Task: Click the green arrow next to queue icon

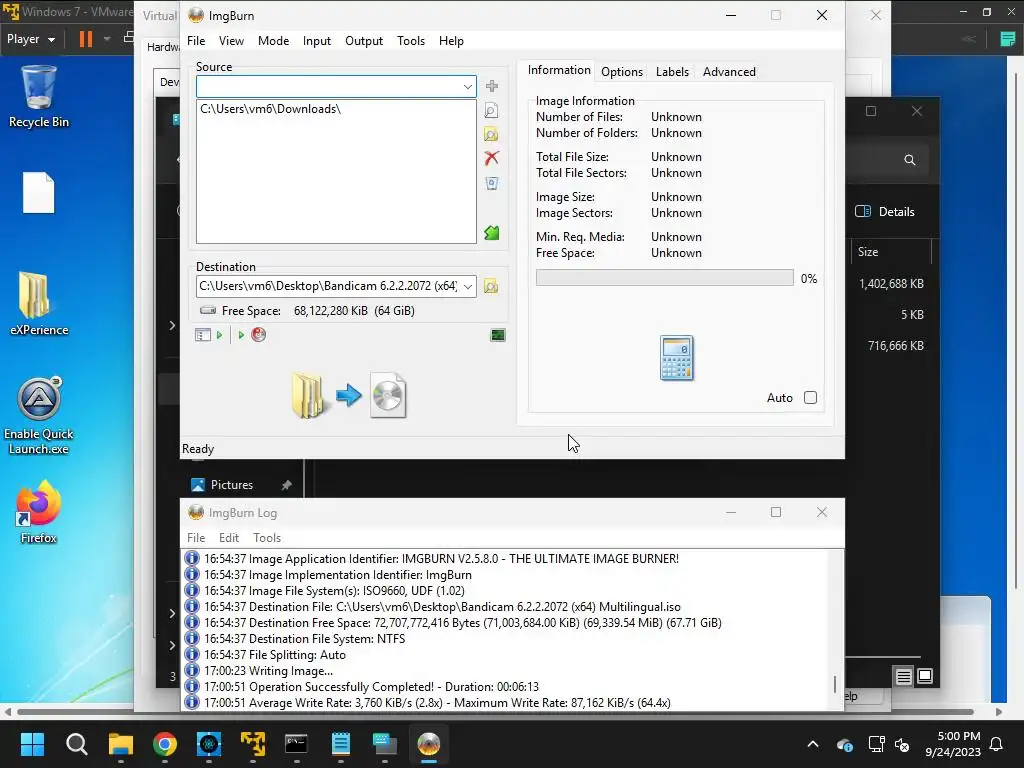Action: click(x=219, y=335)
